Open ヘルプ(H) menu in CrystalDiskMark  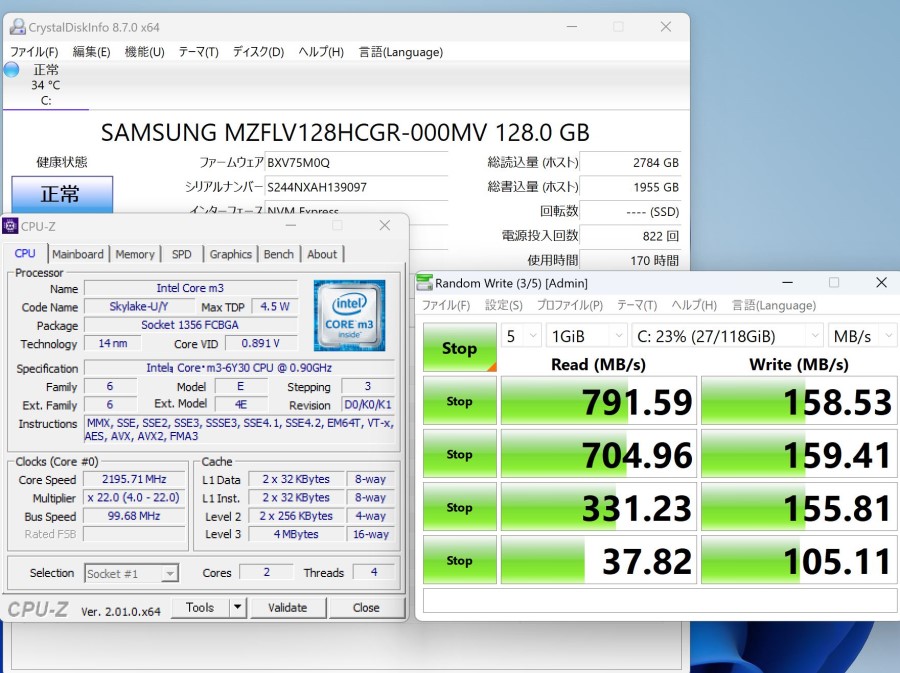pos(694,305)
